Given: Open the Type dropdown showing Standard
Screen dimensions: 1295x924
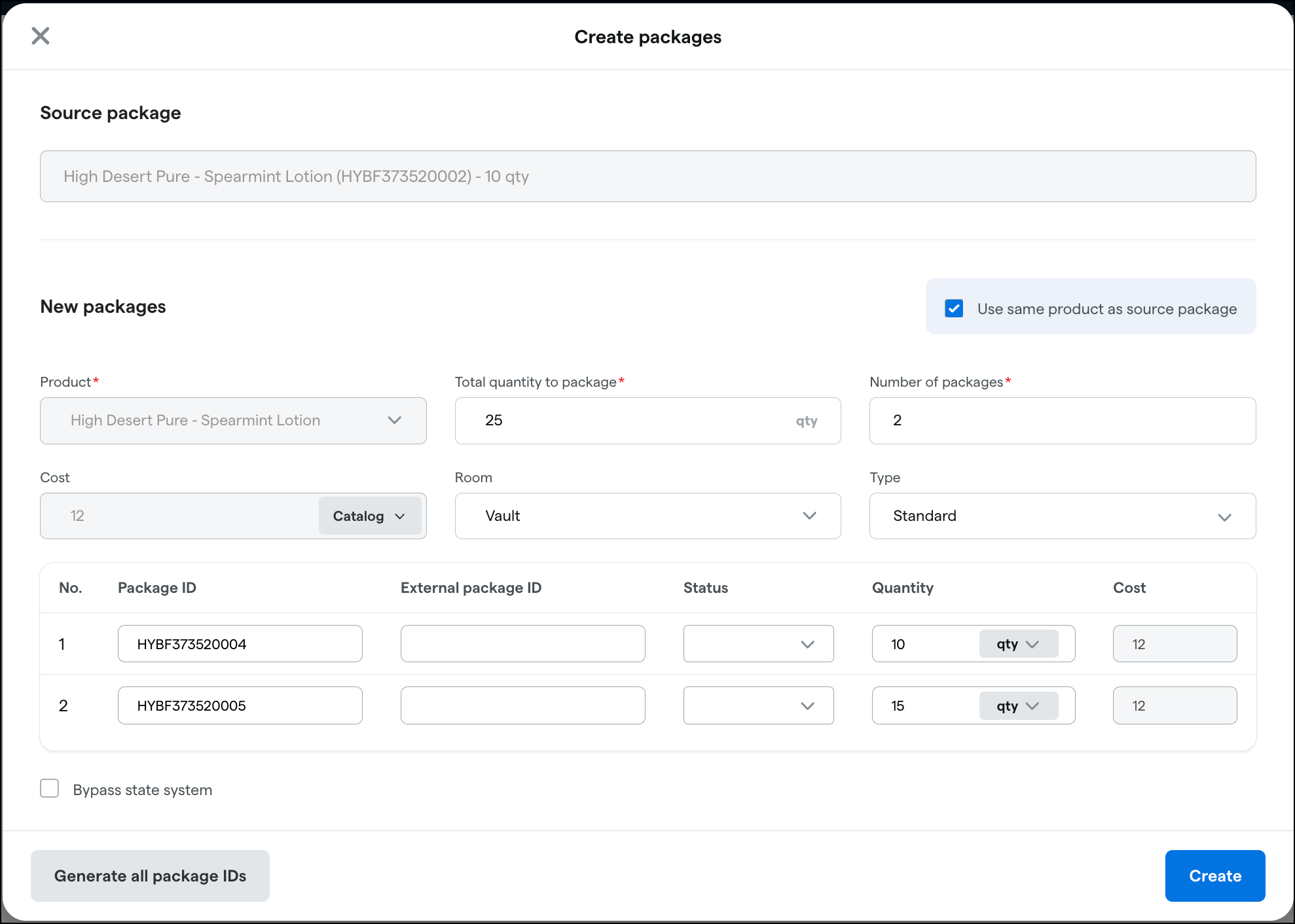Looking at the screenshot, I should 1062,516.
